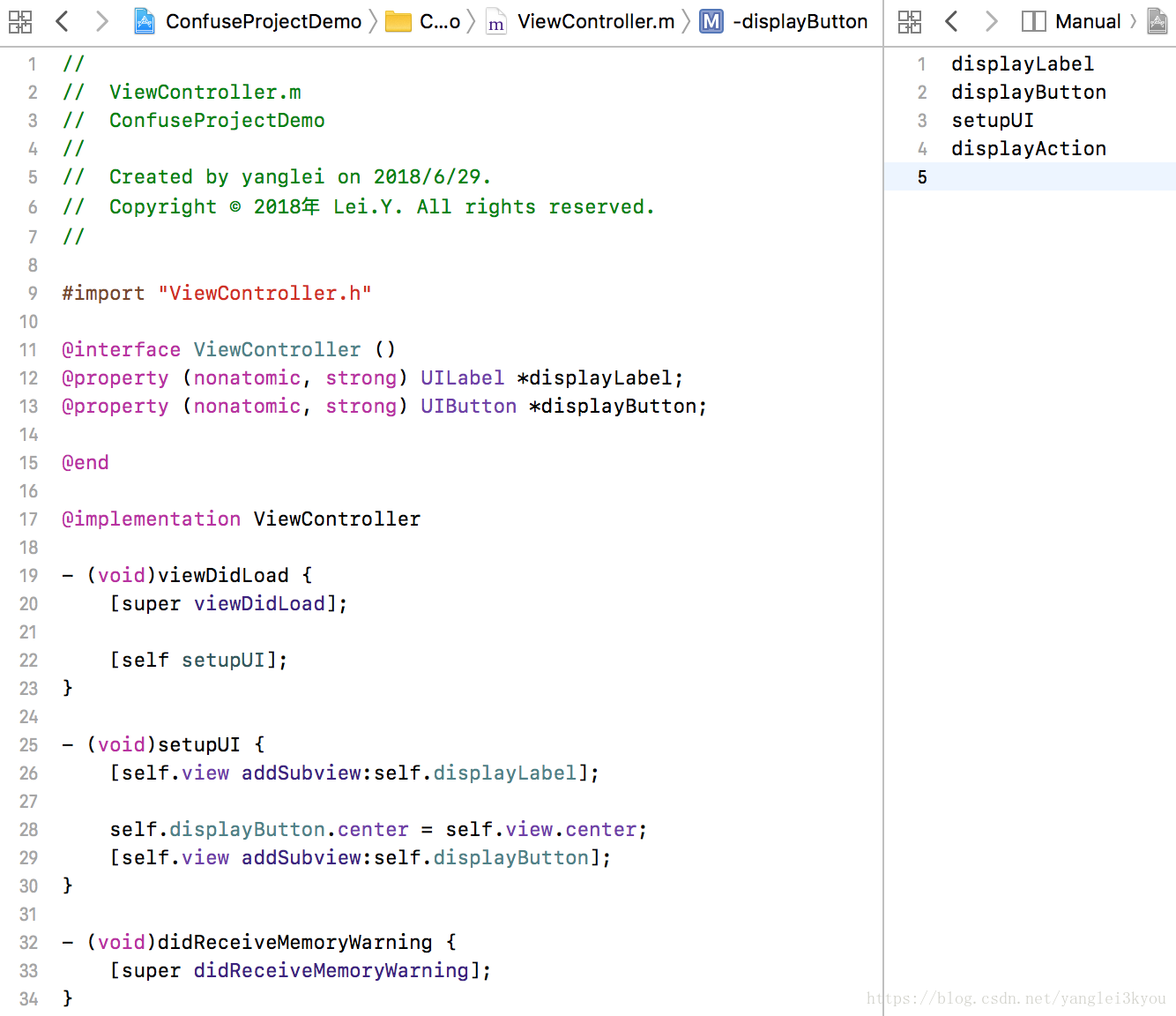This screenshot has width=1176, height=1016.
Task: Open the -displayButton method breadcrumb
Action: pyautogui.click(x=800, y=21)
